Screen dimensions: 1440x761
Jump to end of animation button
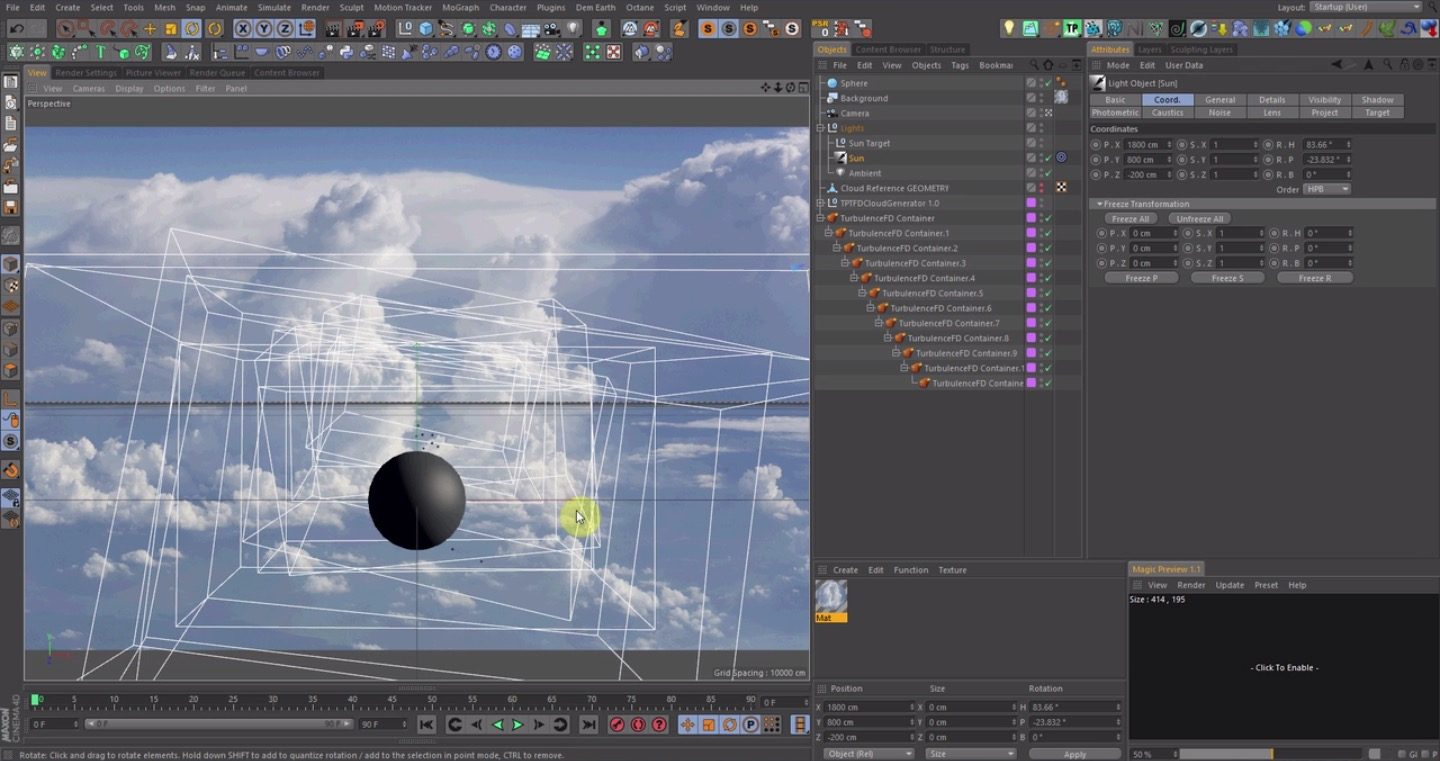point(588,725)
